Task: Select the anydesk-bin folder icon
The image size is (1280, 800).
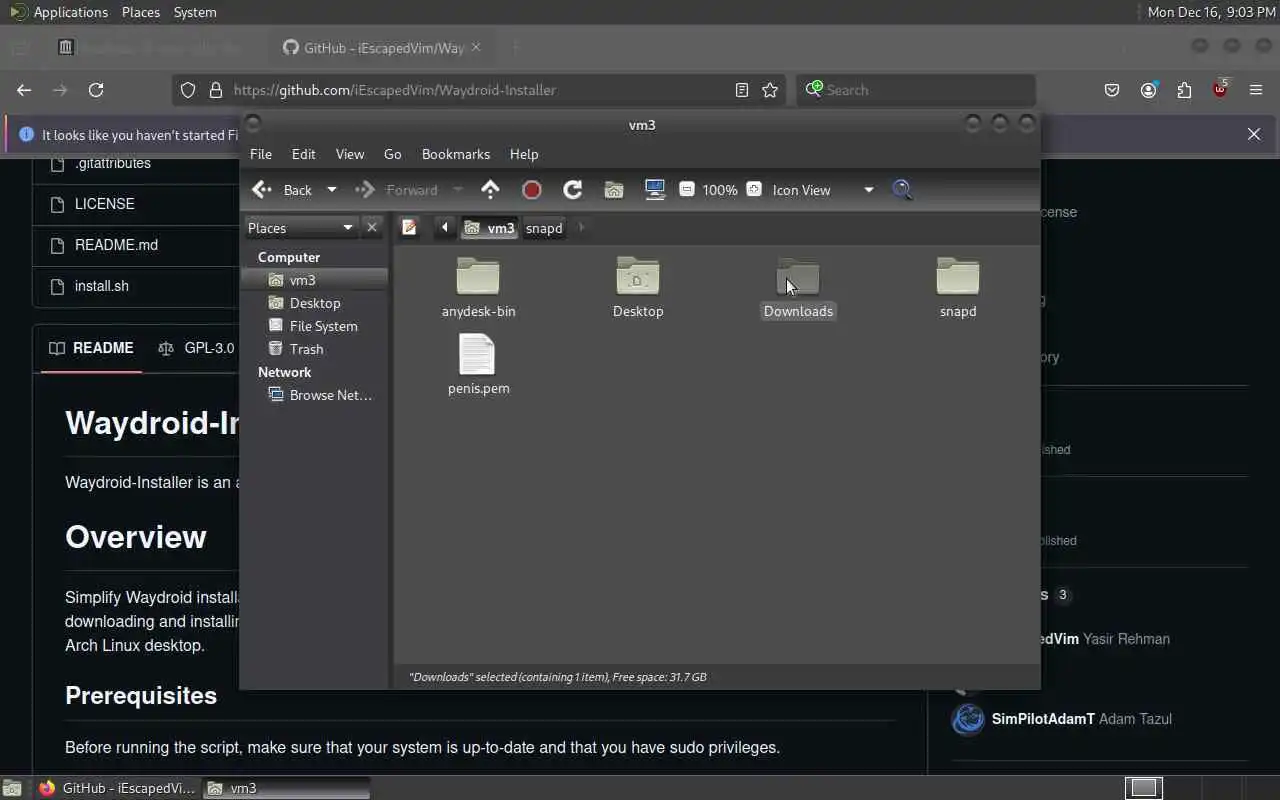Action: pyautogui.click(x=478, y=277)
